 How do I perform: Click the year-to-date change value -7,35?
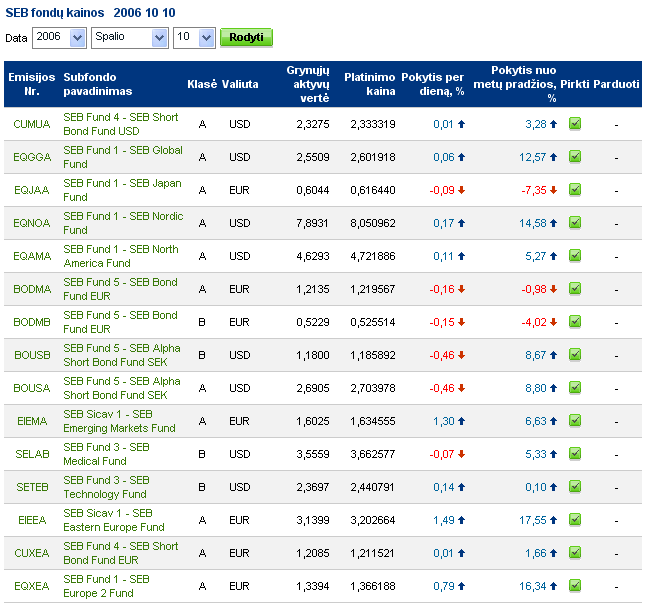click(534, 190)
